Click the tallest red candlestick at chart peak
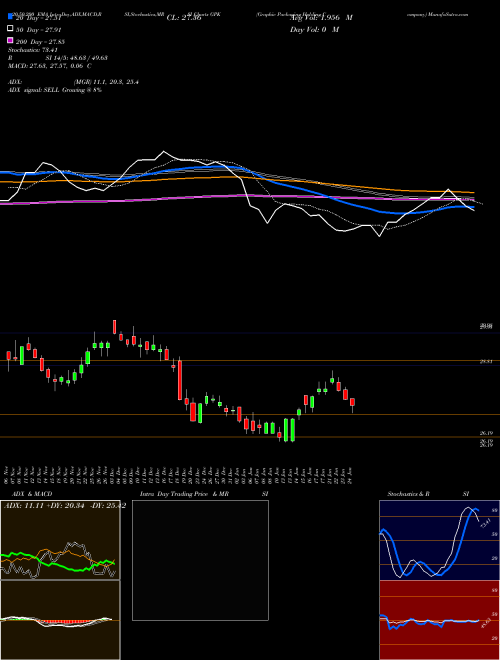 click(114, 327)
